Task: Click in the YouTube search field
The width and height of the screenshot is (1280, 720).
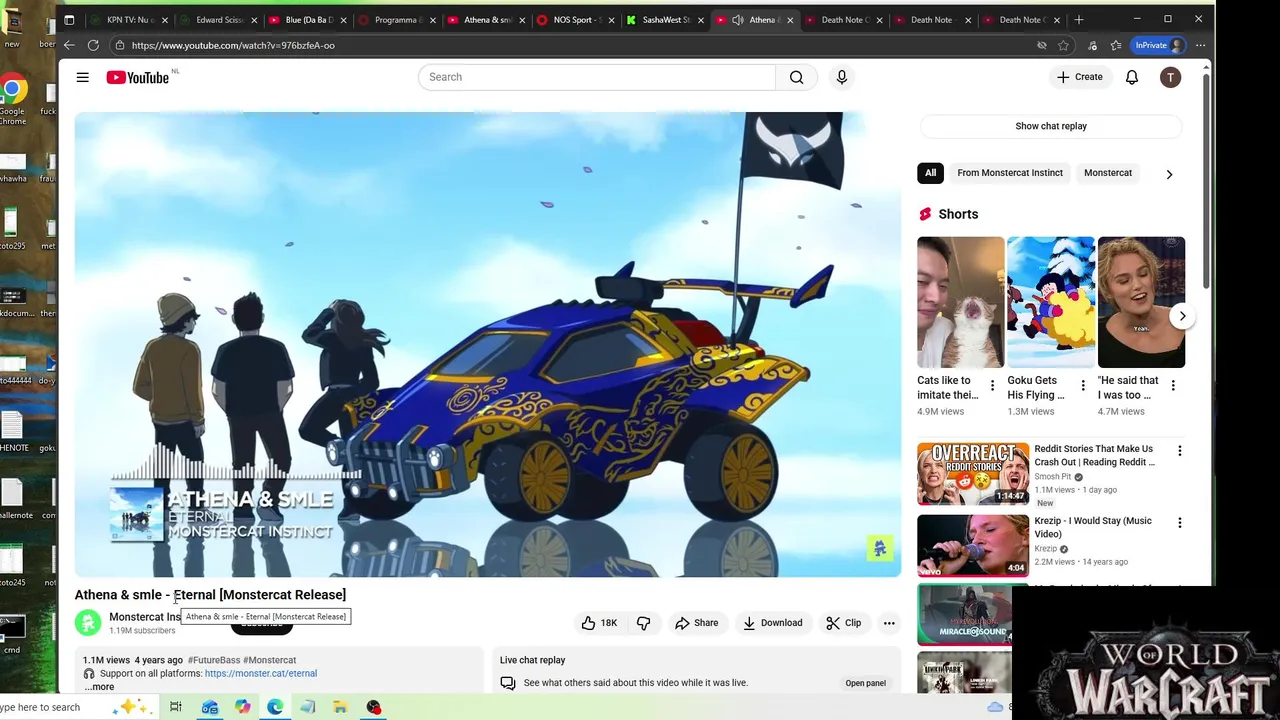Action: pyautogui.click(x=597, y=77)
